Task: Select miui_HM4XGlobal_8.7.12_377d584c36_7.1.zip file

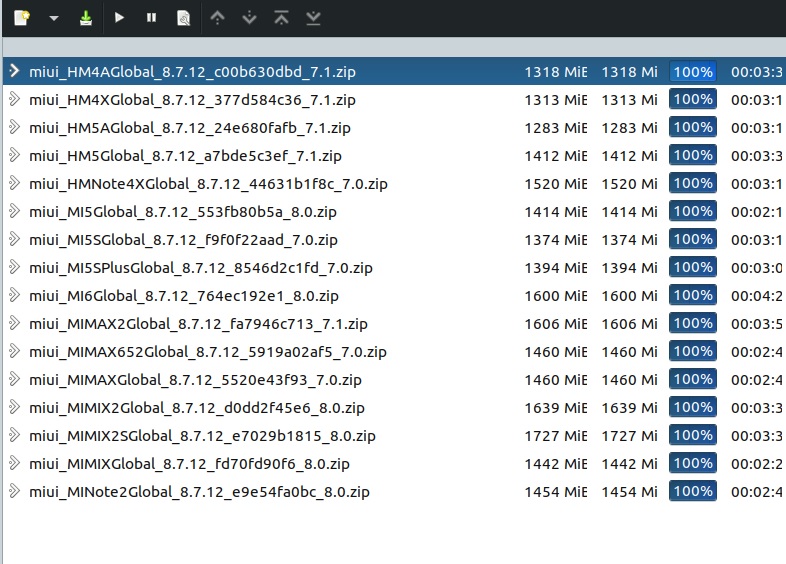Action: 192,100
